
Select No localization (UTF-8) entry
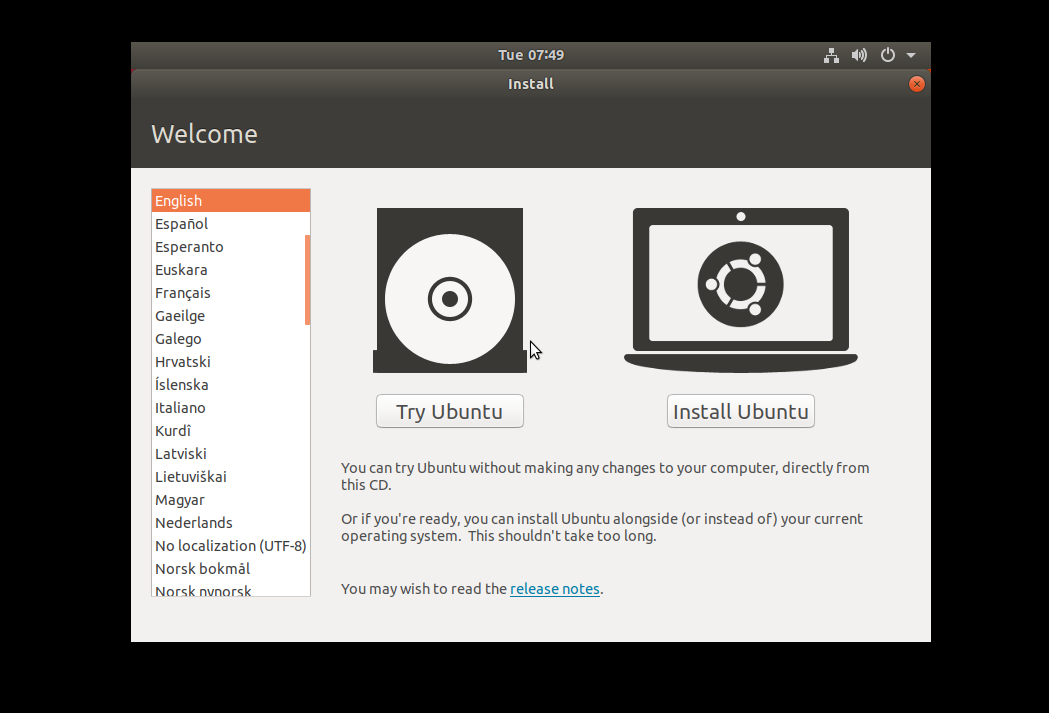(x=231, y=546)
